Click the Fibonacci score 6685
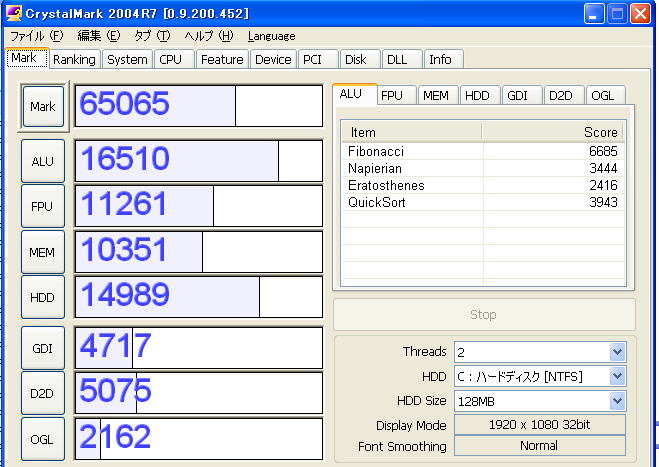The height and width of the screenshot is (467, 659). (x=603, y=151)
